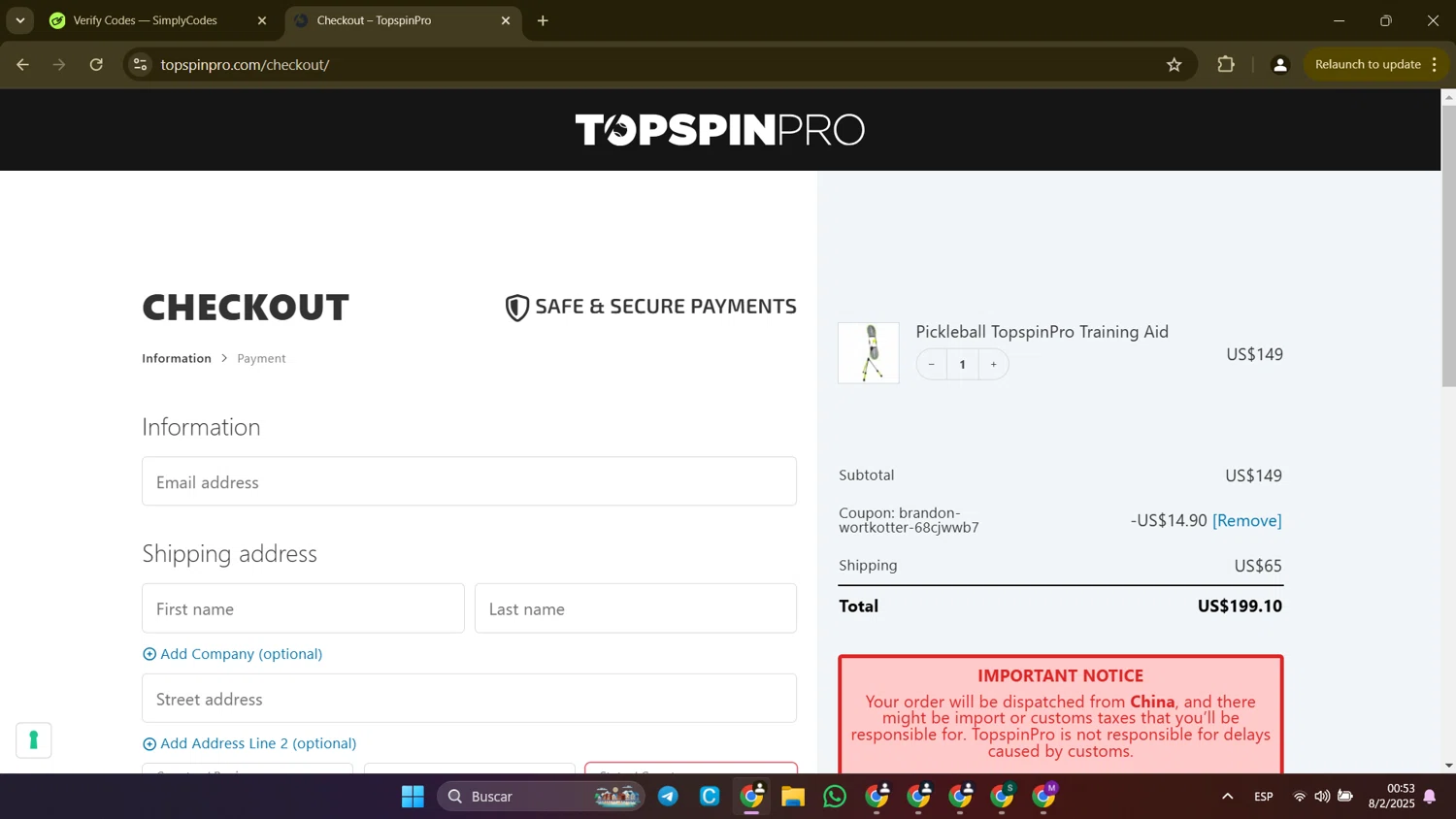Increase product quantity with plus button
The image size is (1456, 819).
click(x=993, y=365)
